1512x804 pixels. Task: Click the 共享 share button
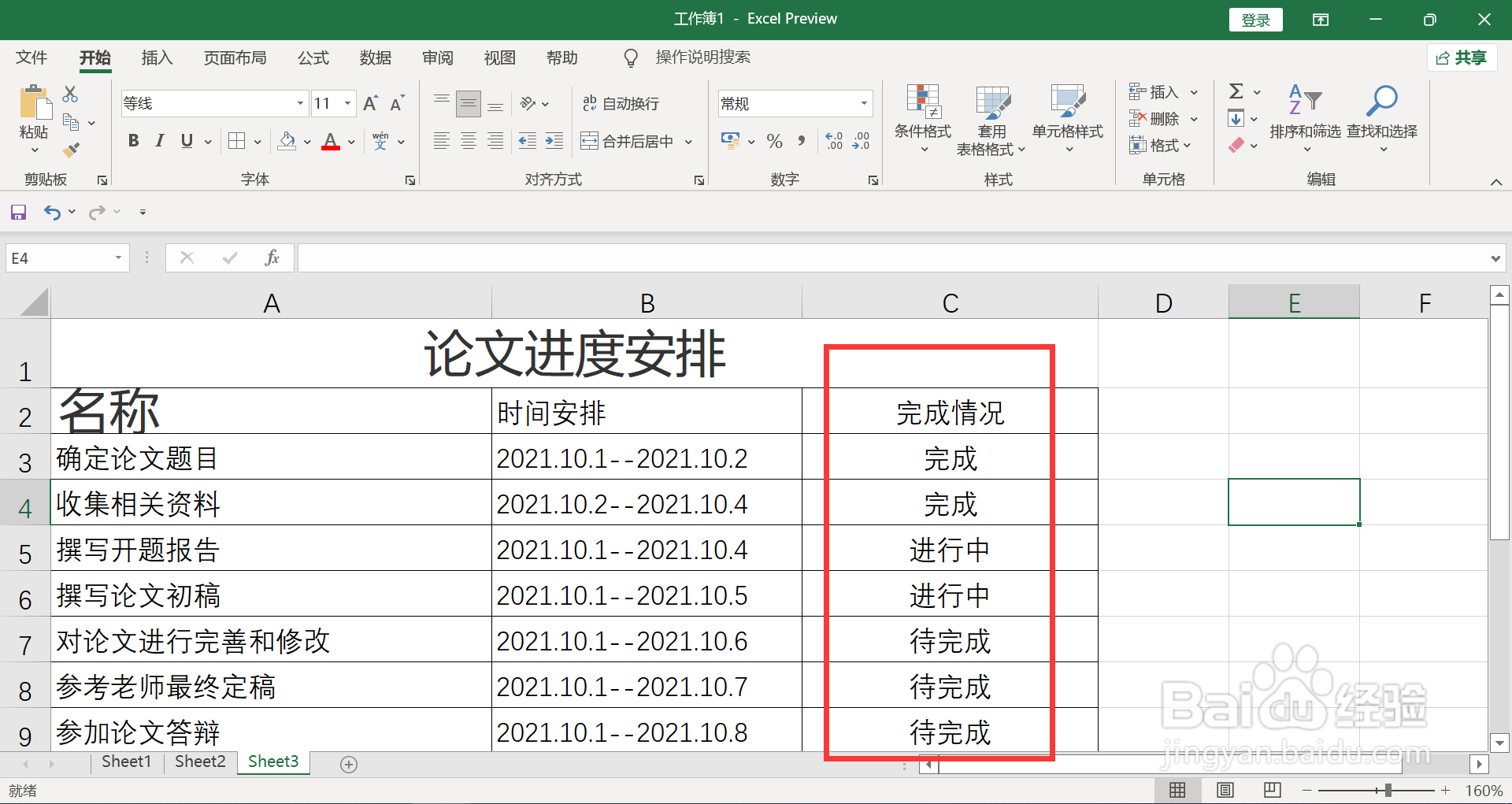tap(1461, 57)
